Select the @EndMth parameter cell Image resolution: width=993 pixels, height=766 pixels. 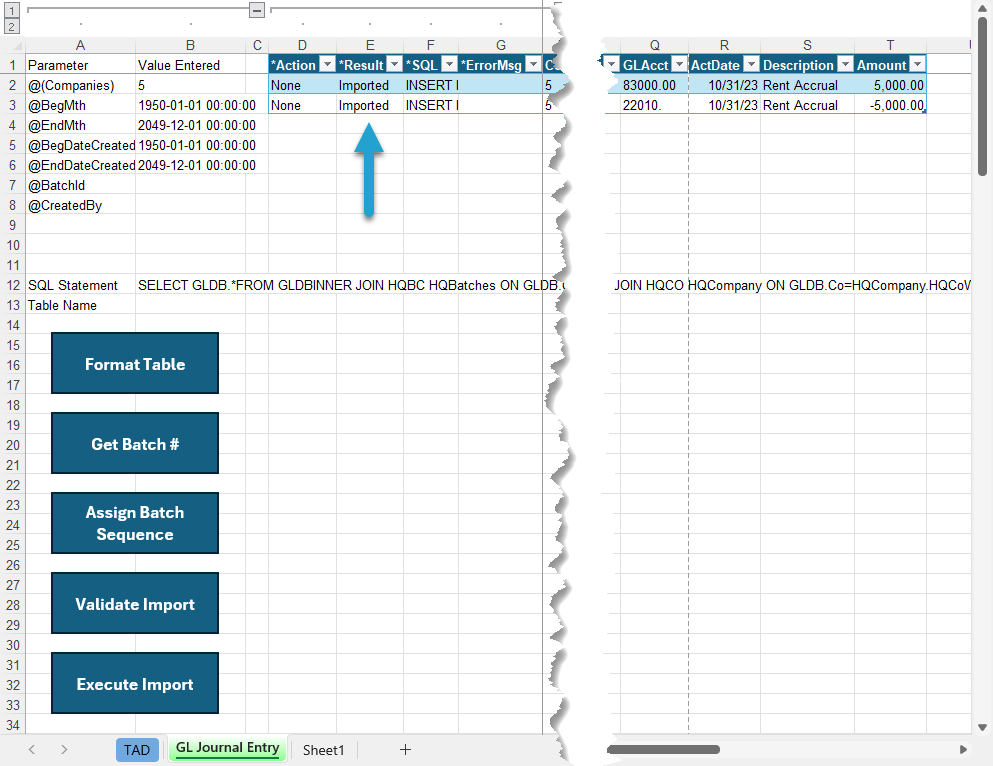tap(80, 125)
